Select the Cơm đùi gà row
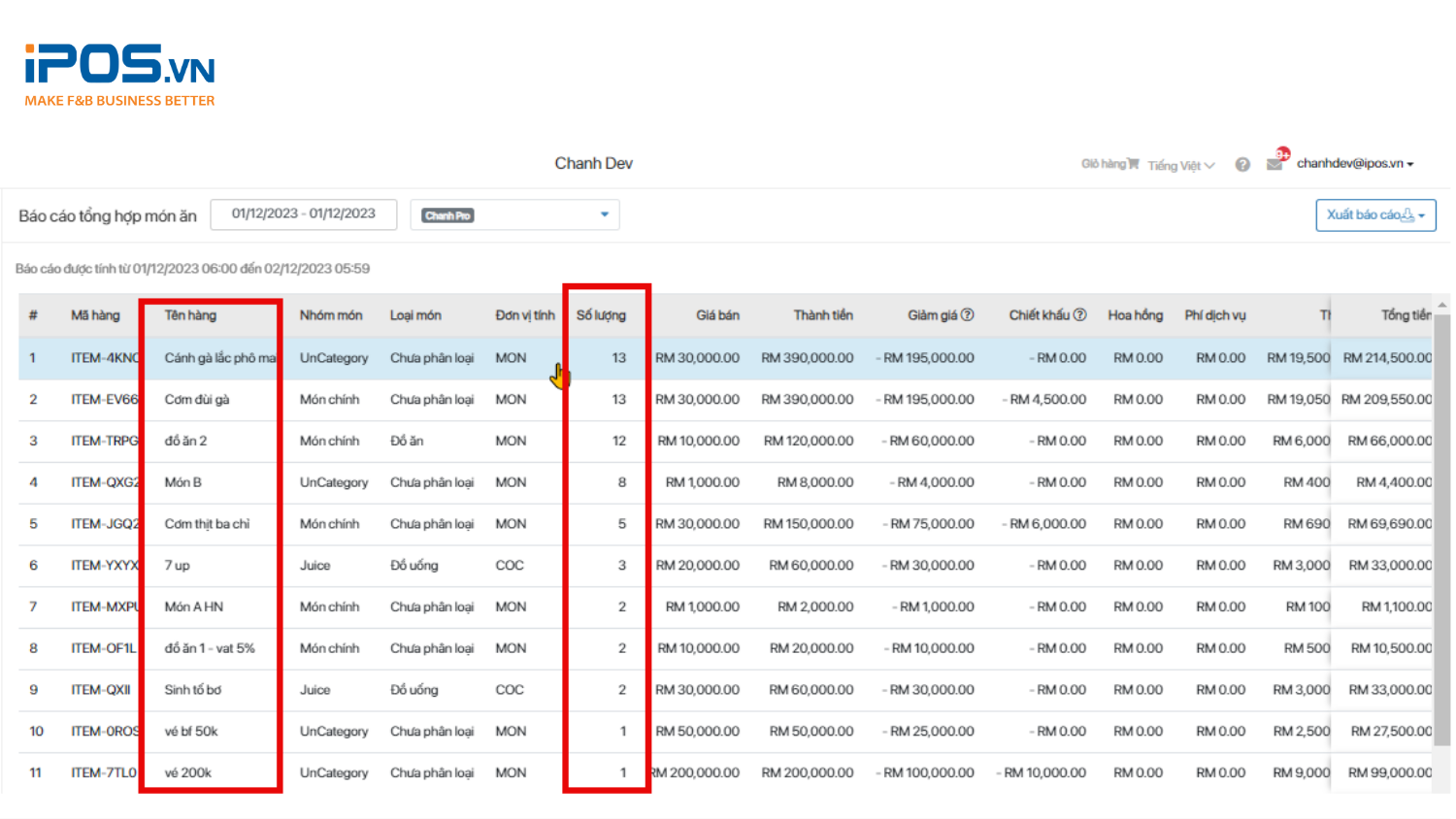 tap(197, 400)
